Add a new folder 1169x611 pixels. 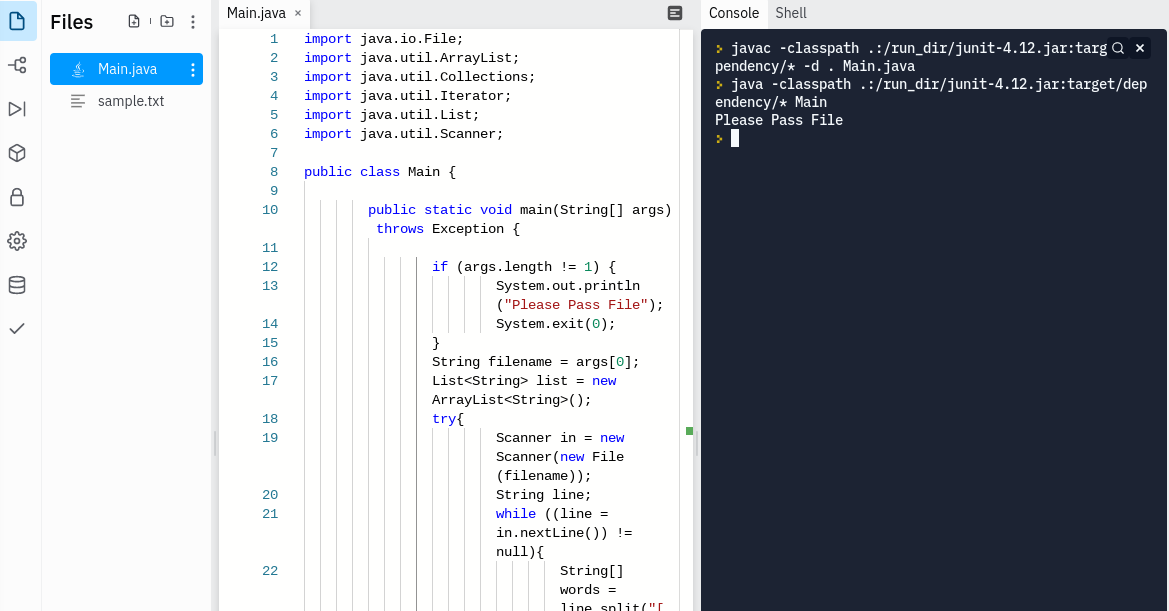(x=167, y=22)
